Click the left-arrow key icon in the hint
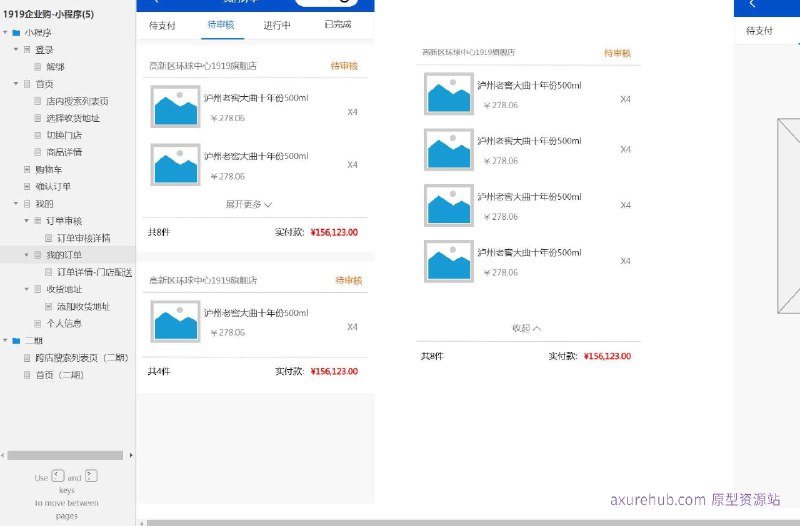Screen dimensions: 800x526 pyautogui.click(x=58, y=476)
